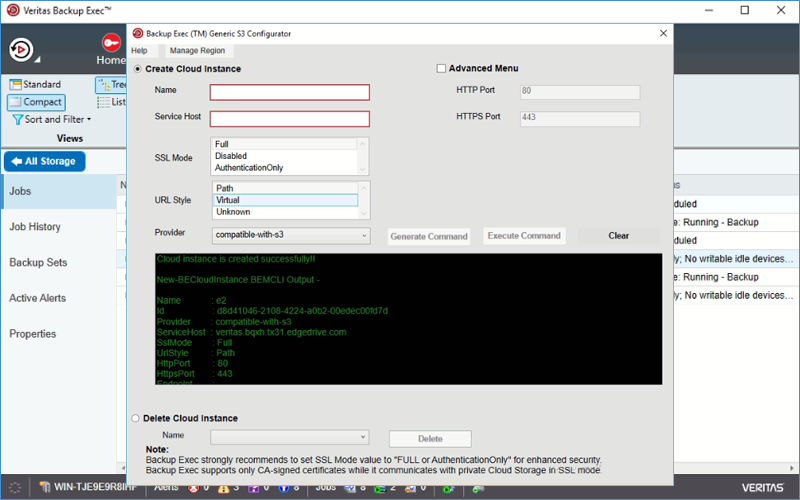
Task: Open the Manage Region menu
Action: [x=197, y=51]
